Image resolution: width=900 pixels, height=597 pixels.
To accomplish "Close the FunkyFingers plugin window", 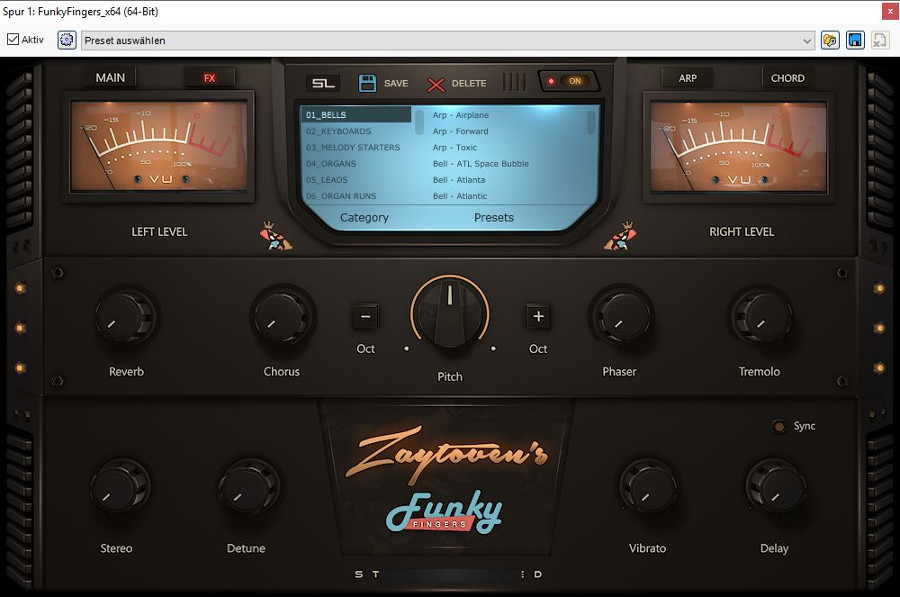I will [x=890, y=11].
